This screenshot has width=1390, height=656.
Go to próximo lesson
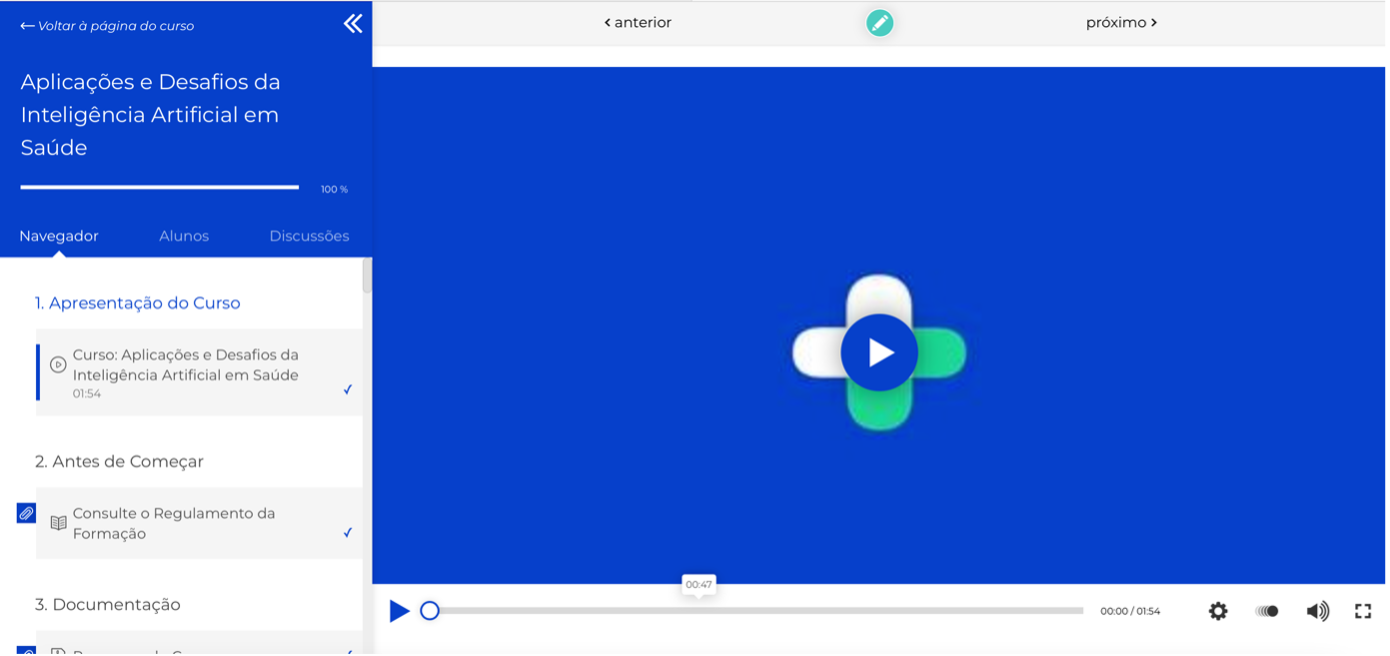tap(1120, 23)
